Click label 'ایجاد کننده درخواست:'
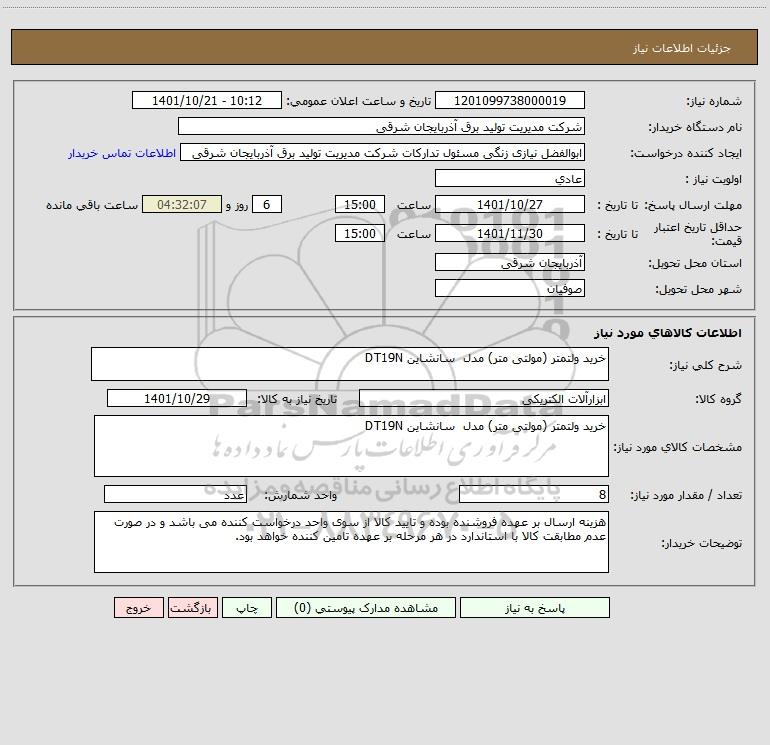770x745 pixels. pos(686,154)
